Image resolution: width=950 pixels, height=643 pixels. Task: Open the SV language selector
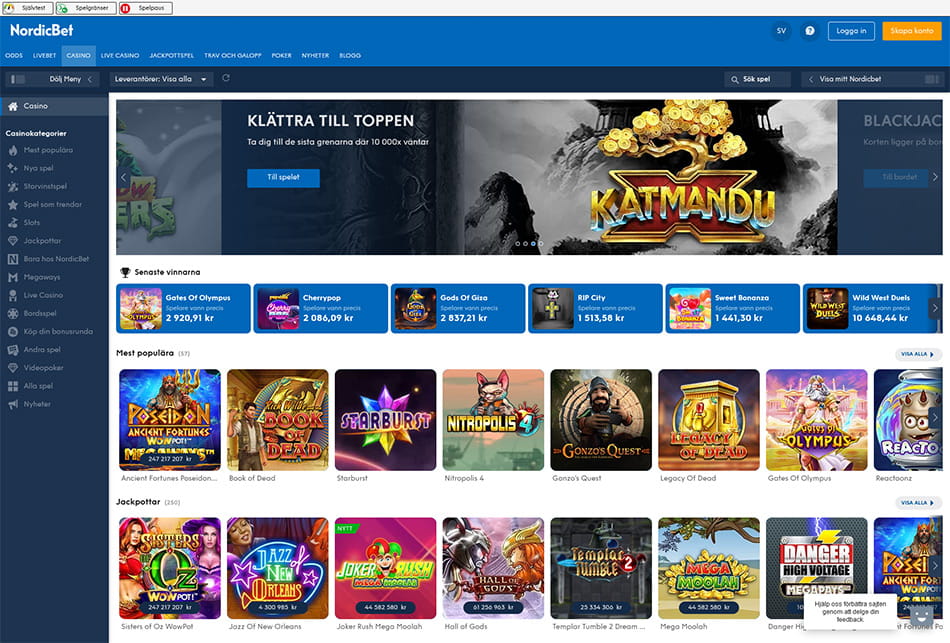point(781,31)
